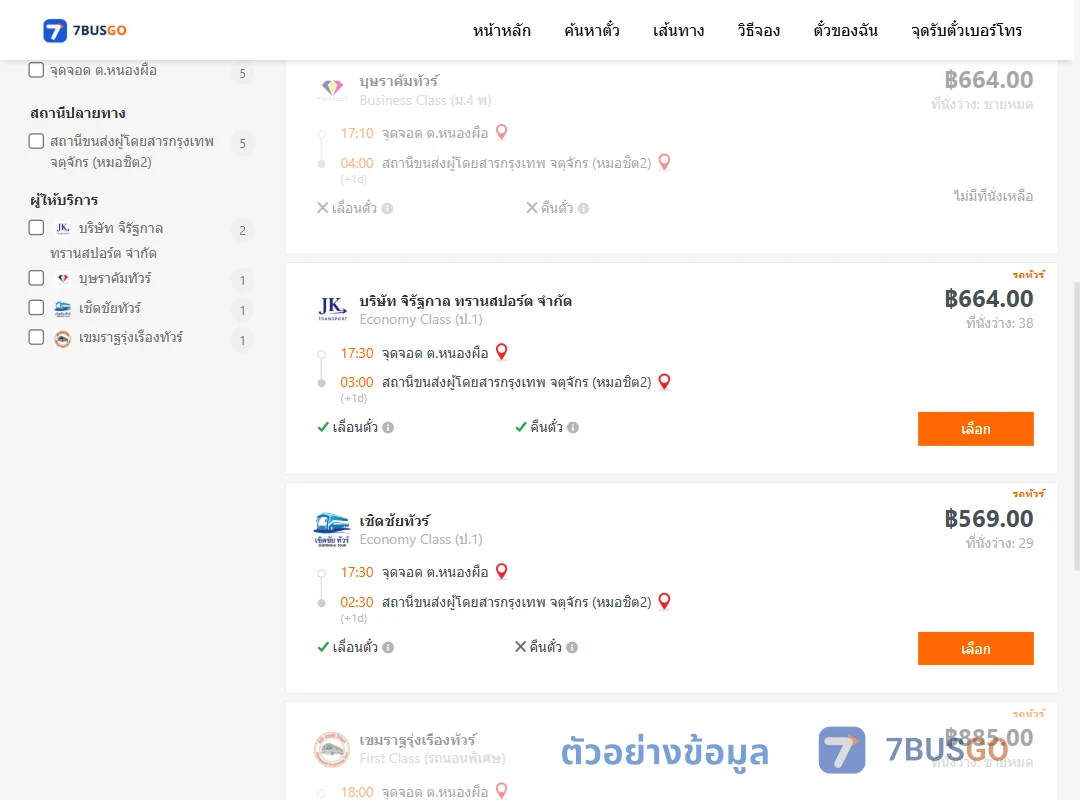Click map pin beside เชิดชัยทัวร์ 17:30 departure

(501, 571)
